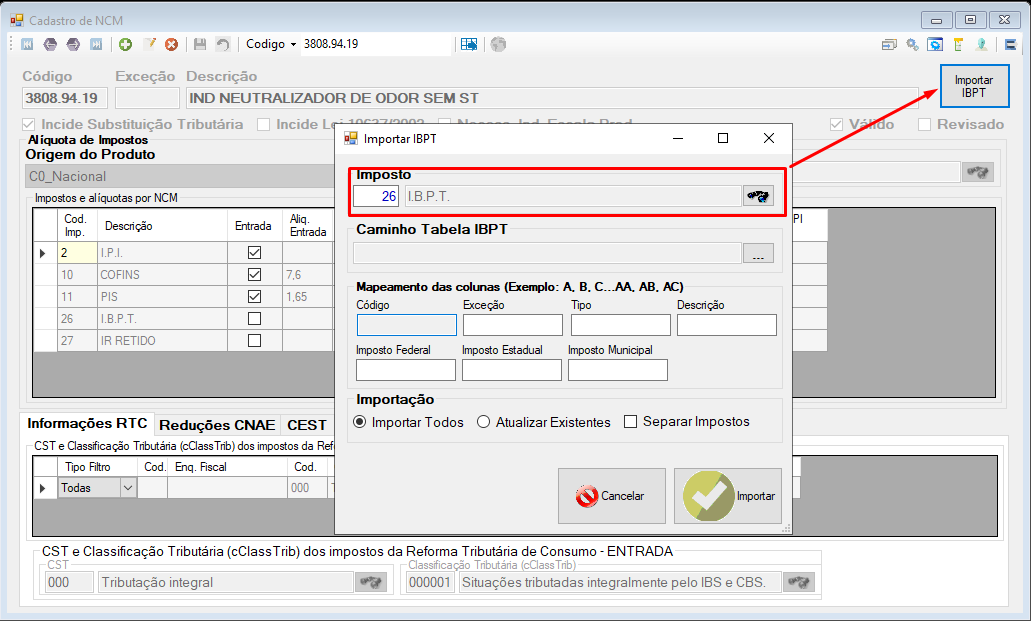Click the Origem do Produto lookup icon
Image resolution: width=1031 pixels, height=621 pixels.
coord(978,172)
